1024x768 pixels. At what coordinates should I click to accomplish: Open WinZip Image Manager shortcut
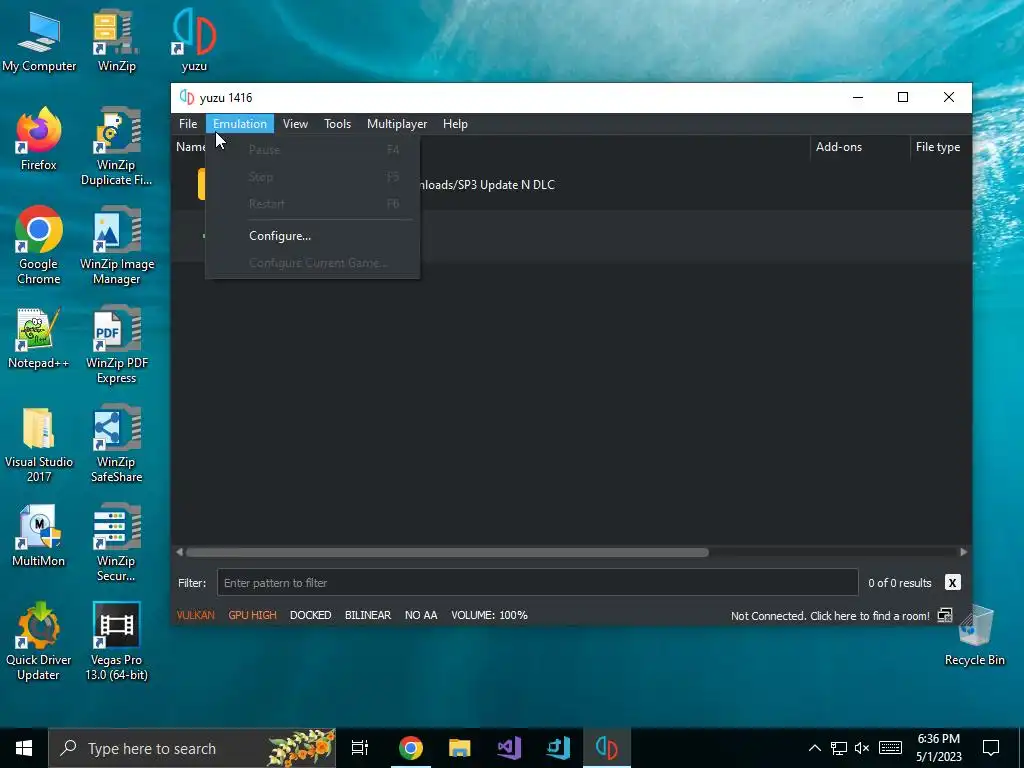pyautogui.click(x=116, y=245)
